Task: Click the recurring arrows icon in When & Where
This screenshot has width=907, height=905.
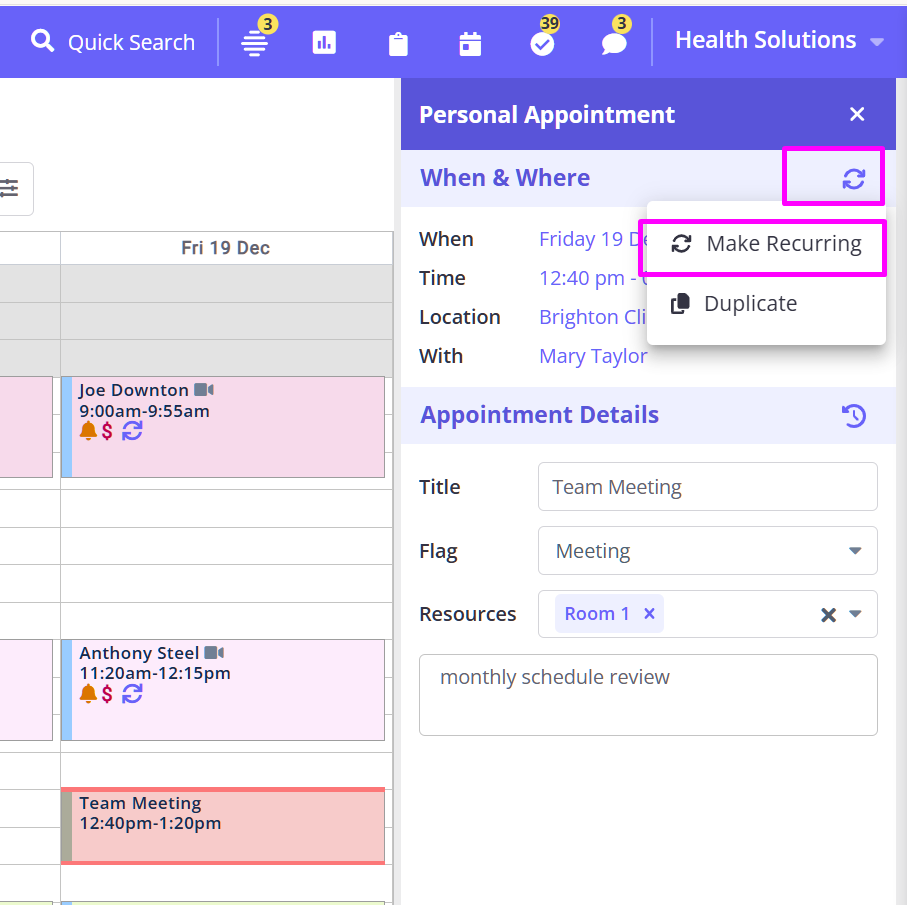Action: [853, 178]
